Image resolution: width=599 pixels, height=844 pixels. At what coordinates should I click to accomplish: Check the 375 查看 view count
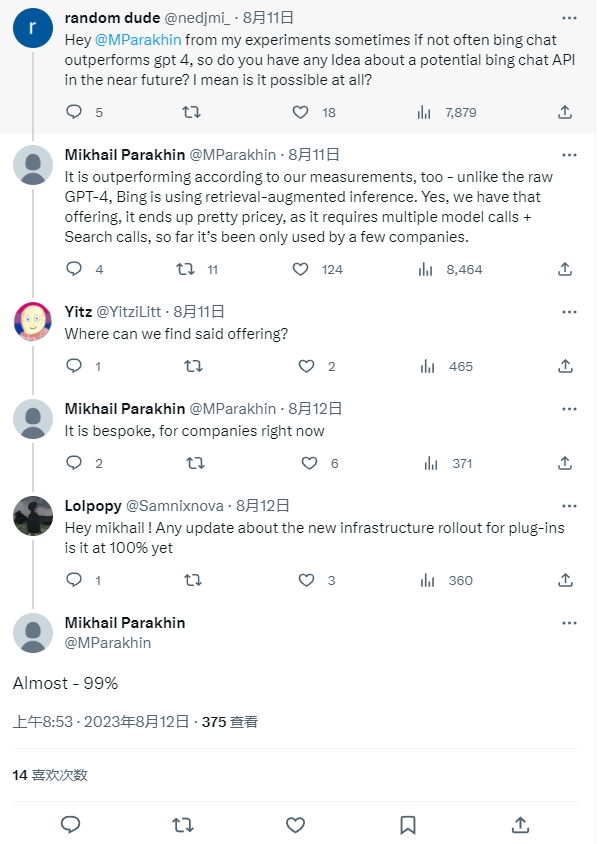coord(230,720)
